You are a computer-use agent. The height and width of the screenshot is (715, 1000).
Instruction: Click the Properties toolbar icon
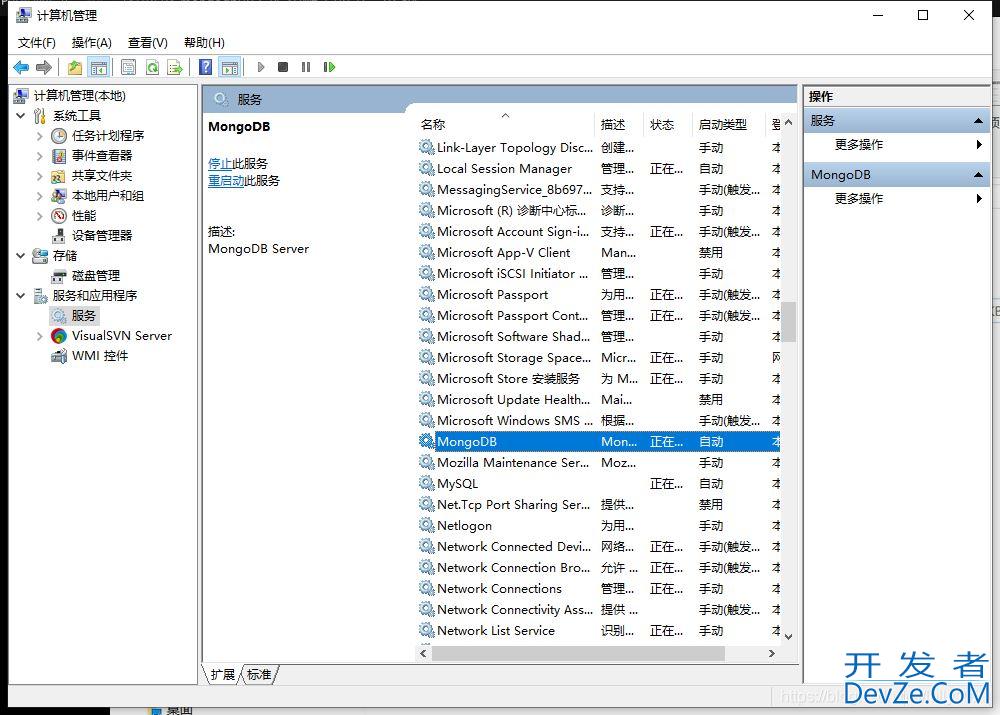(x=128, y=67)
